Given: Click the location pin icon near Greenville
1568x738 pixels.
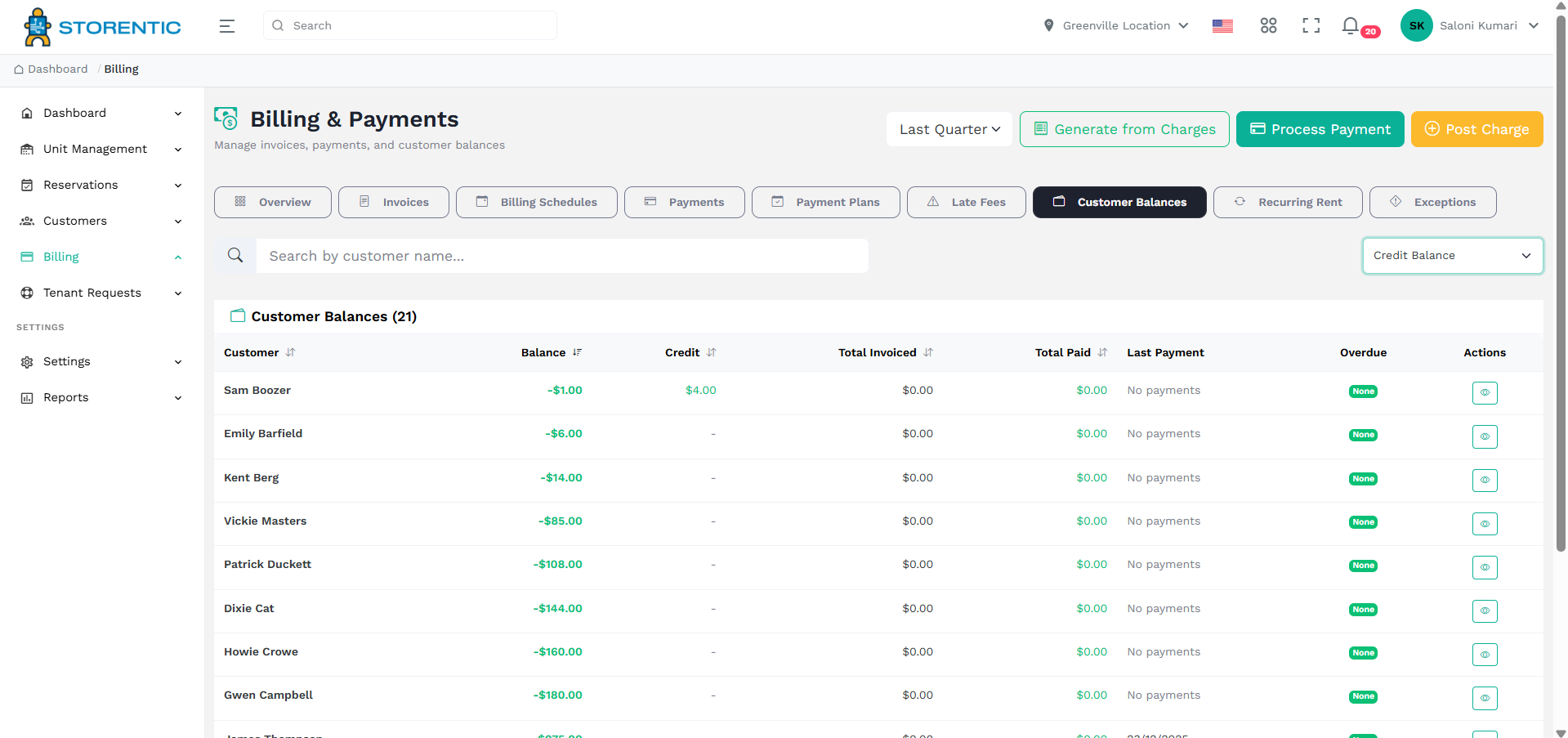Looking at the screenshot, I should (x=1048, y=25).
